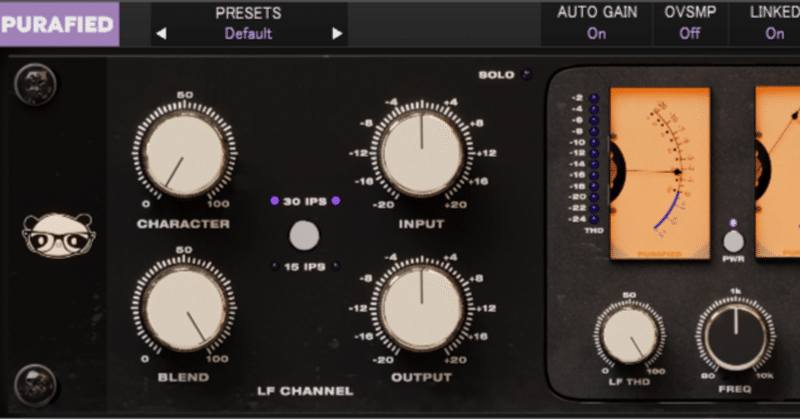Click the purple LED left of 30 IPS
This screenshot has width=800, height=419.
click(x=274, y=201)
